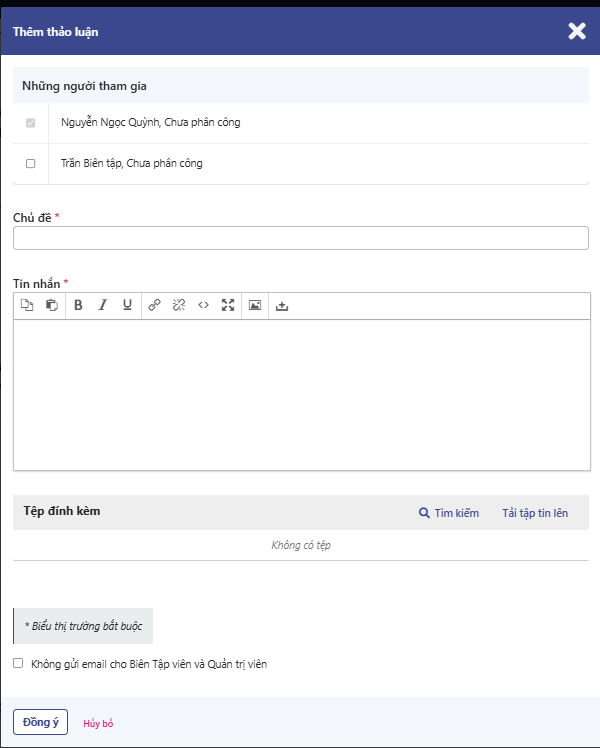This screenshot has width=600, height=748.
Task: Click the Hủy bỏ cancel link
Action: [x=98, y=723]
